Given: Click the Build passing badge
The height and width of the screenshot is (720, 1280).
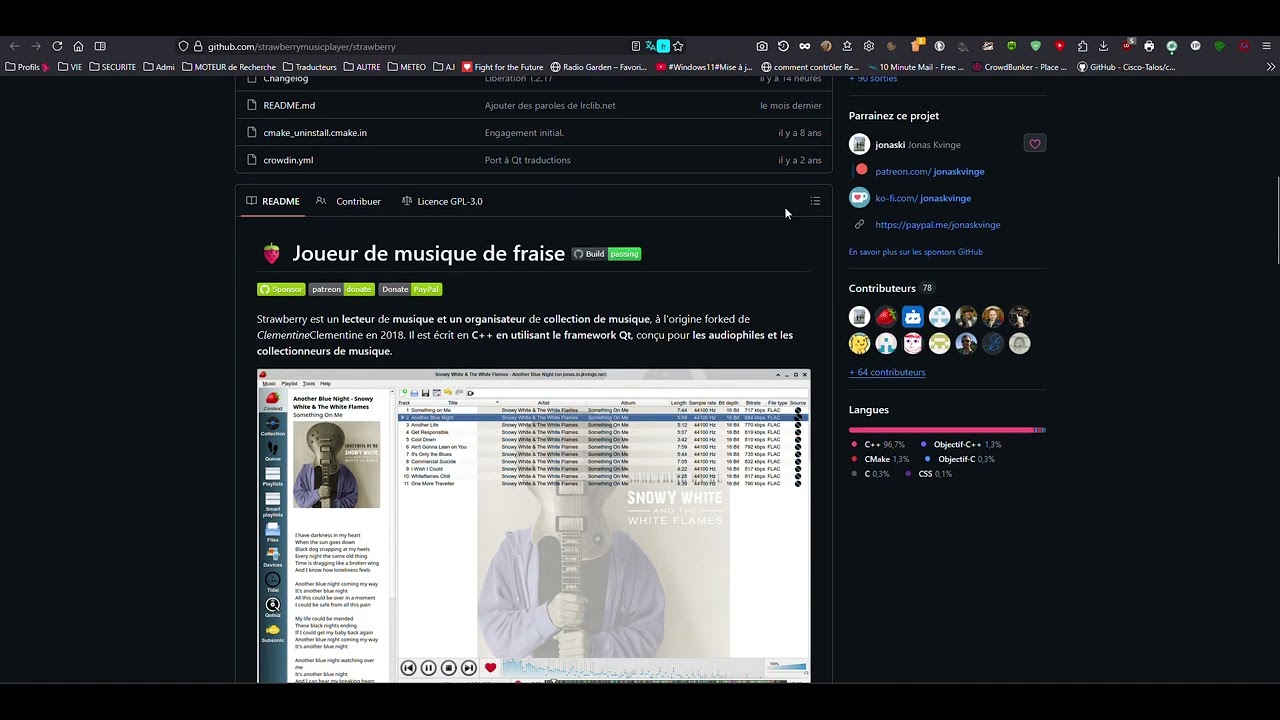Looking at the screenshot, I should (606, 254).
